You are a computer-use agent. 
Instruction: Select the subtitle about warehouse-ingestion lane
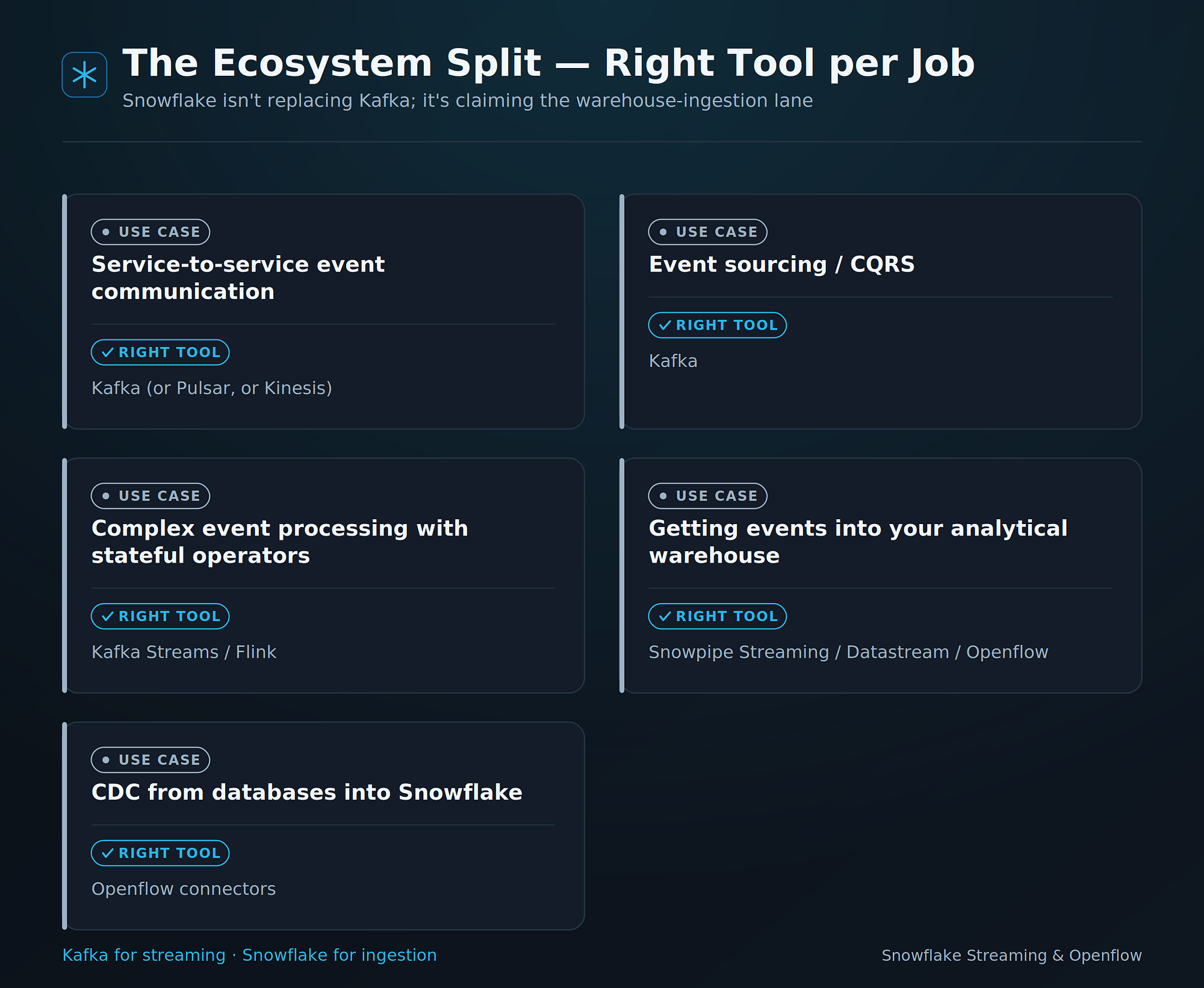(468, 100)
